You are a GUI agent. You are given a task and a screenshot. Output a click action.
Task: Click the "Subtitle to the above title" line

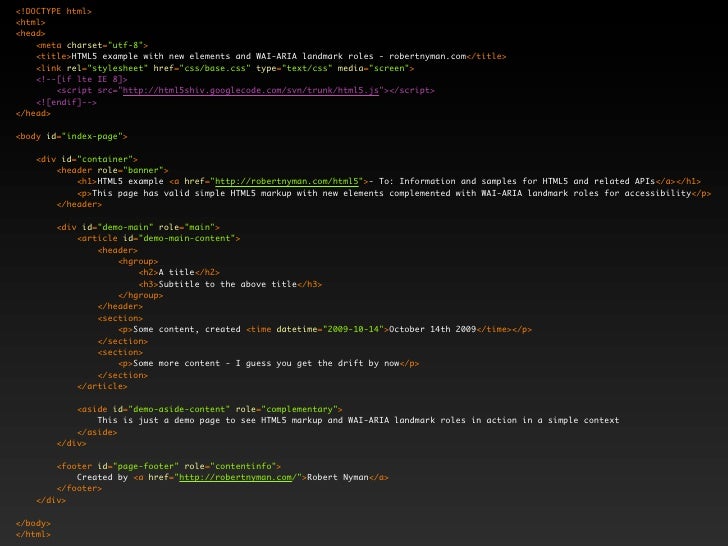coord(230,284)
